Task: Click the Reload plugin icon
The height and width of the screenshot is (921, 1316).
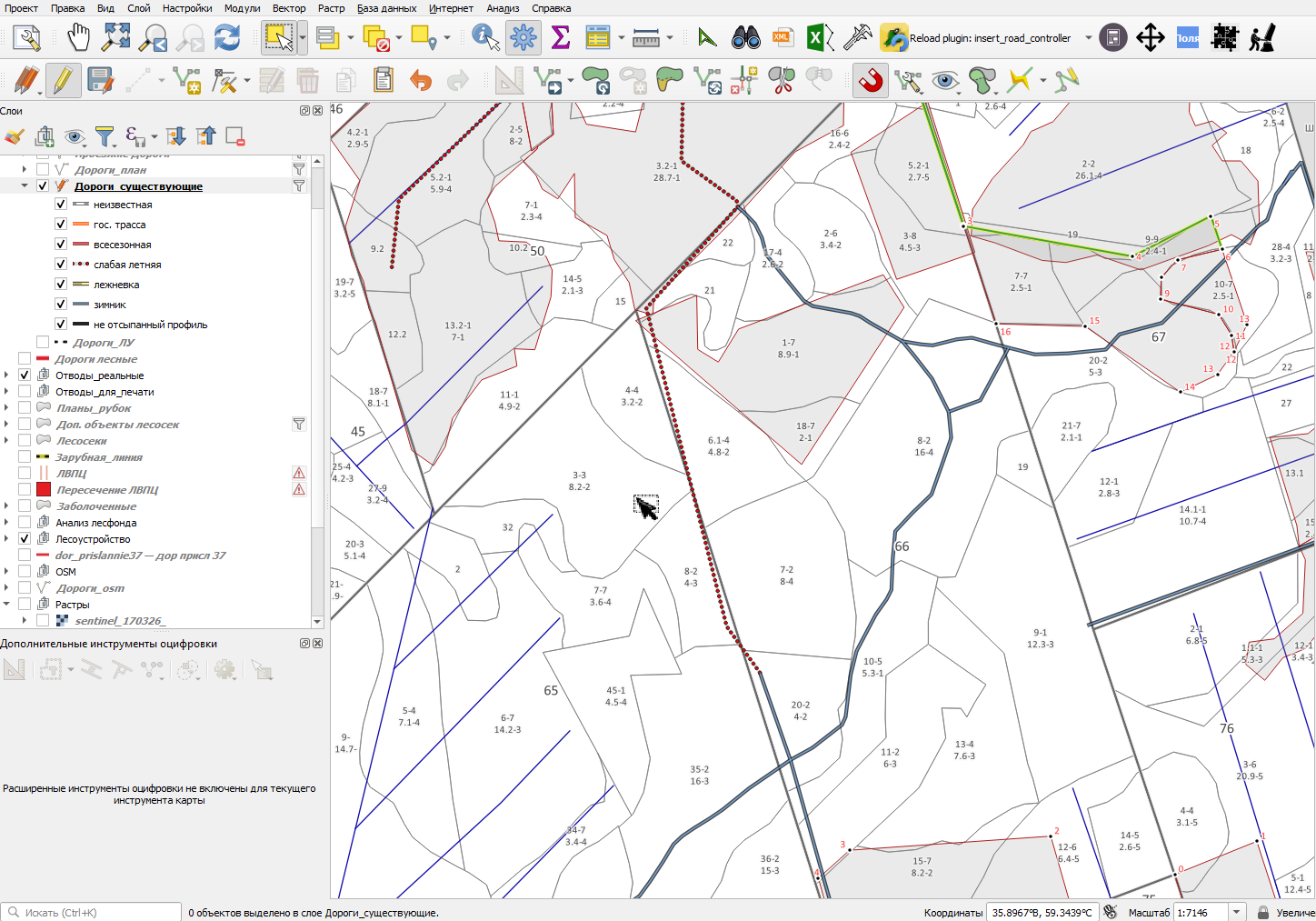Action: pyautogui.click(x=894, y=38)
